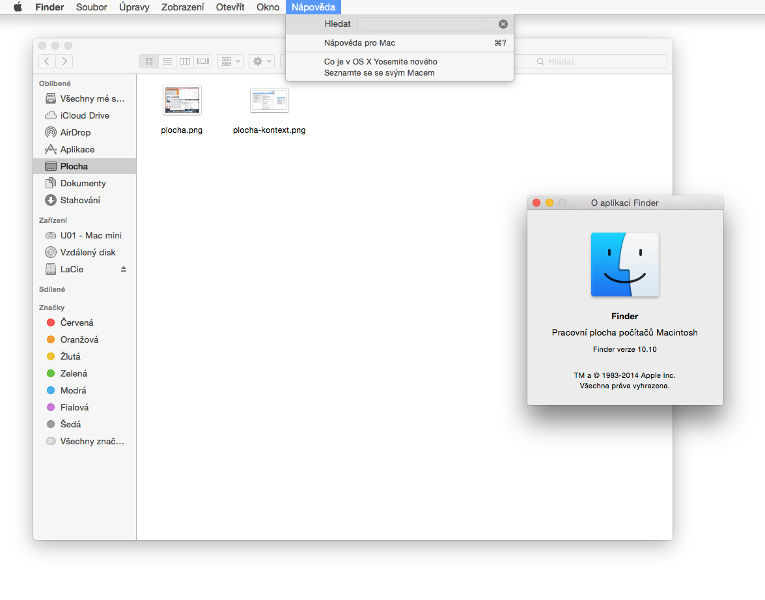The height and width of the screenshot is (600, 765).
Task: Select the Červená tag
Action: (x=84, y=322)
